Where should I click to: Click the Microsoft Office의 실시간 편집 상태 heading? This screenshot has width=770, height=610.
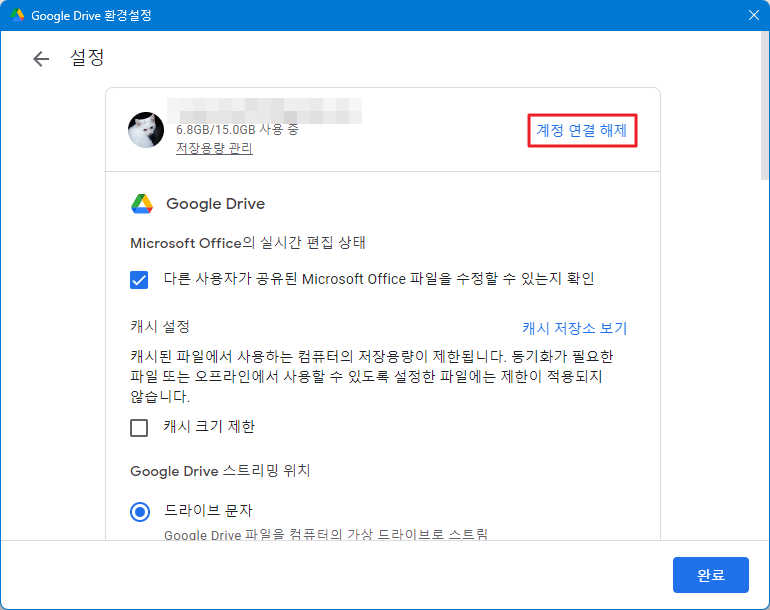247,243
